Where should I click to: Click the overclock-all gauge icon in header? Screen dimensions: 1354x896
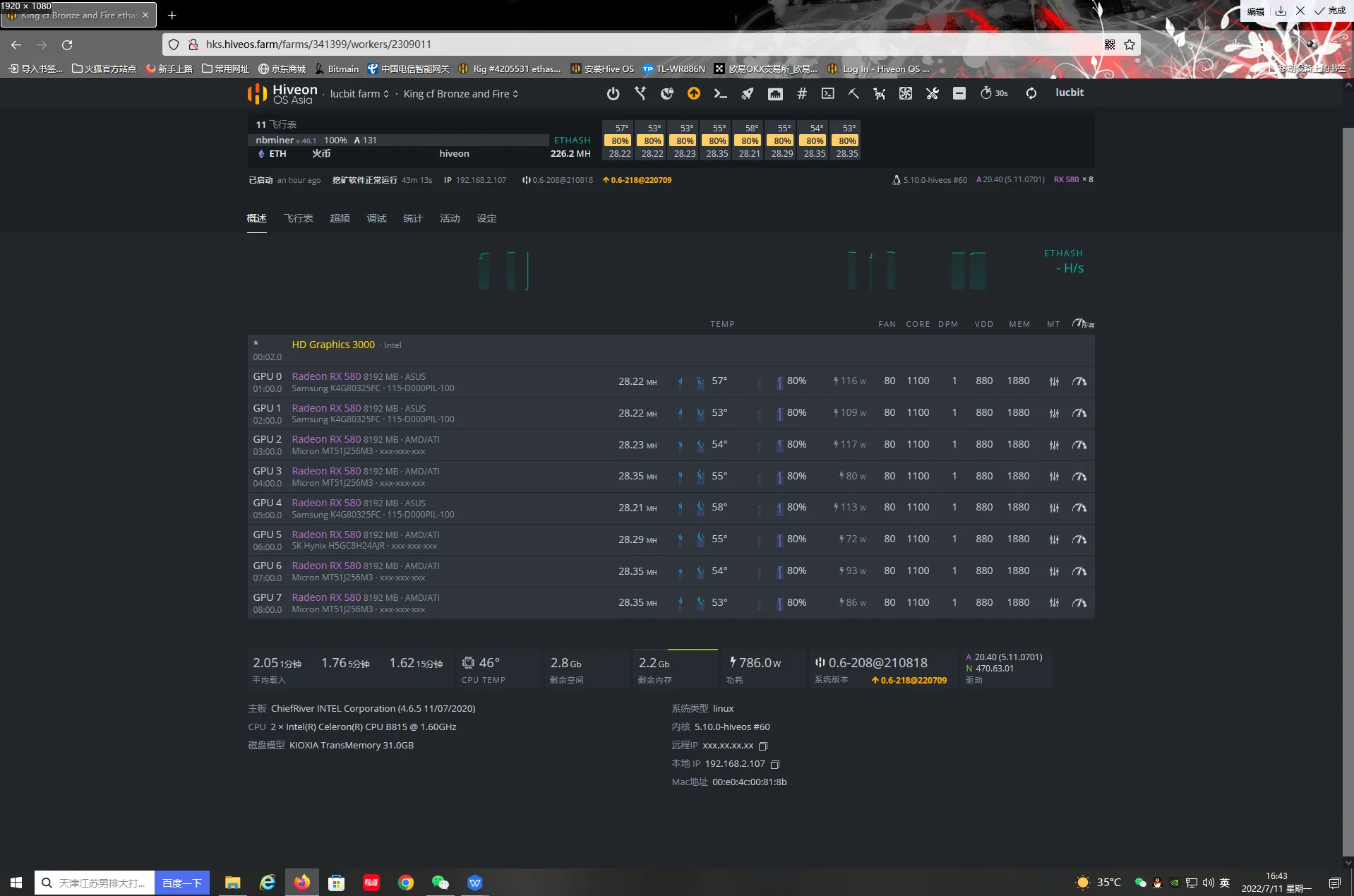click(x=1083, y=323)
